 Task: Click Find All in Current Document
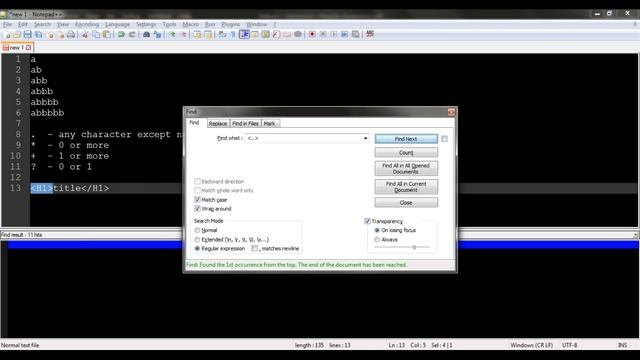406,187
